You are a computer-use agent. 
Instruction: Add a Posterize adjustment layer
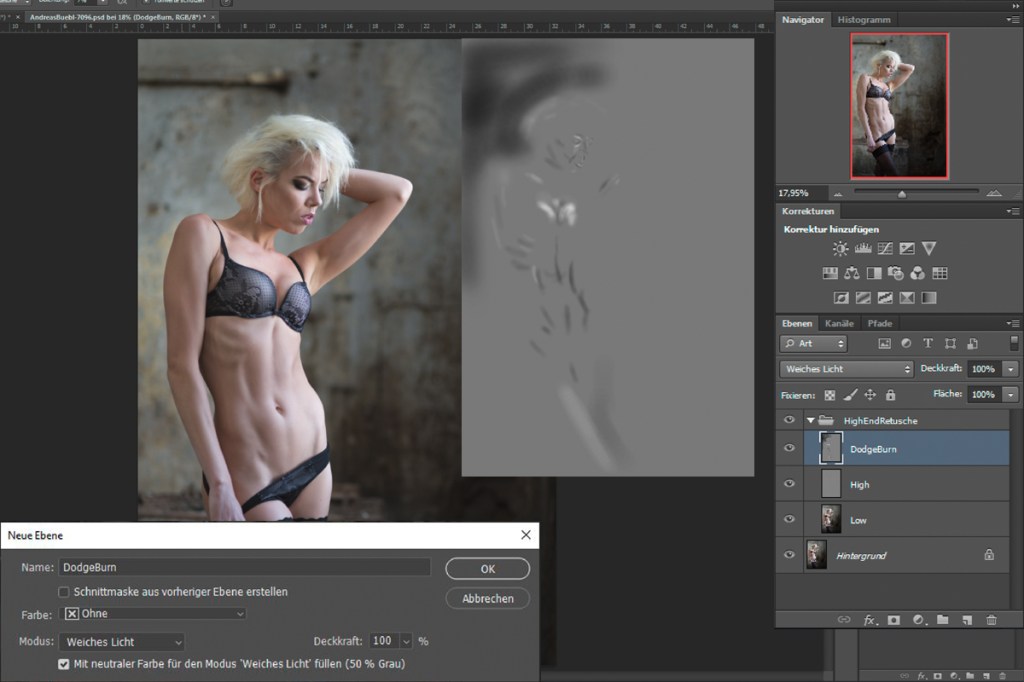(863, 298)
